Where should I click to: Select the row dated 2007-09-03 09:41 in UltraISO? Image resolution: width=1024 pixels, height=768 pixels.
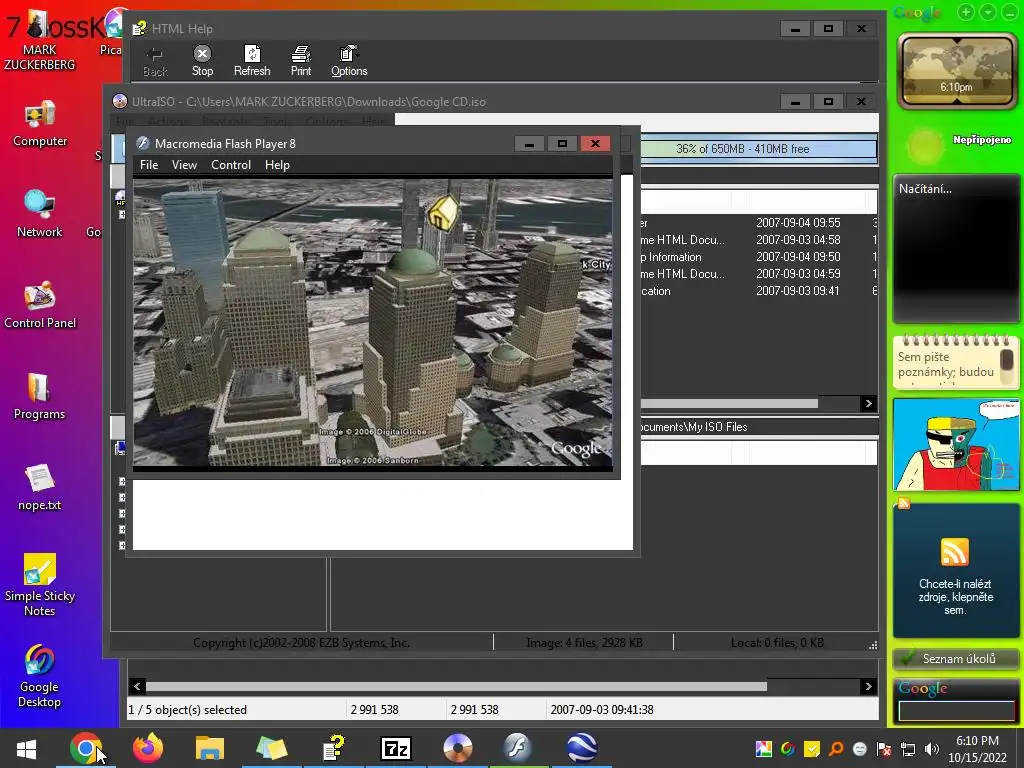point(759,291)
